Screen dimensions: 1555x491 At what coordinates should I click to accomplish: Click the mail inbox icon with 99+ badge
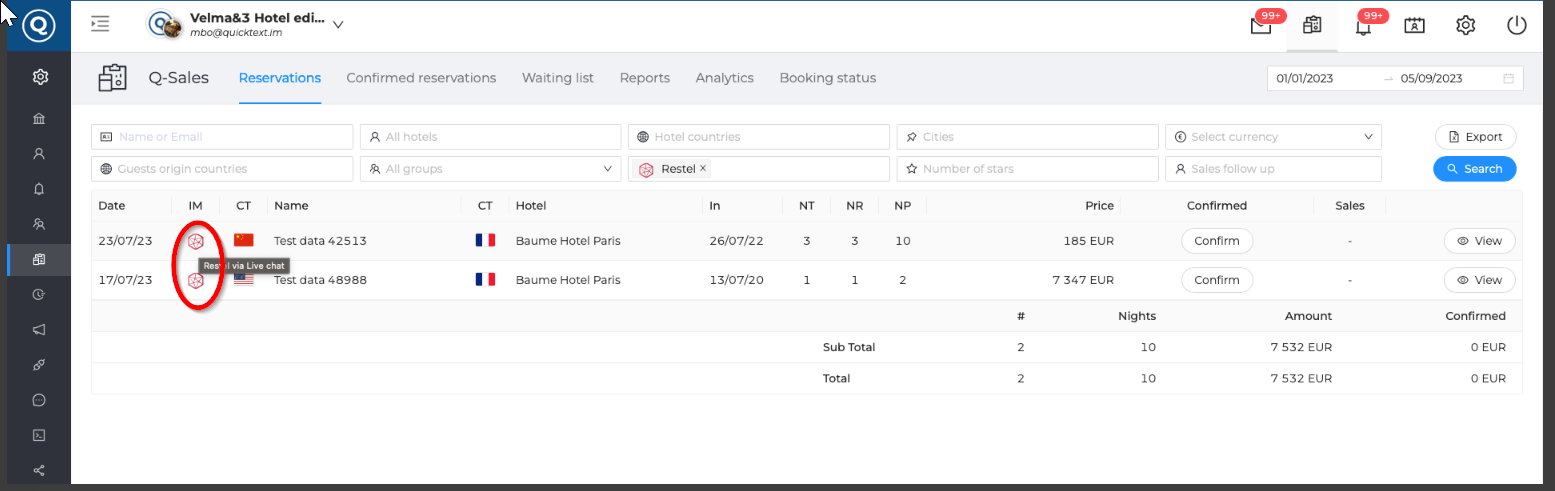(1261, 26)
